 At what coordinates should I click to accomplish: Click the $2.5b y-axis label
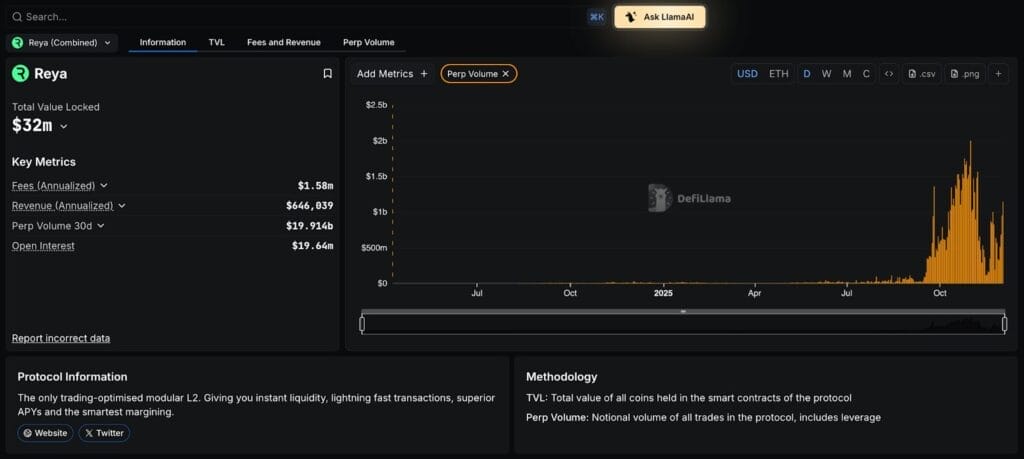pyautogui.click(x=376, y=104)
